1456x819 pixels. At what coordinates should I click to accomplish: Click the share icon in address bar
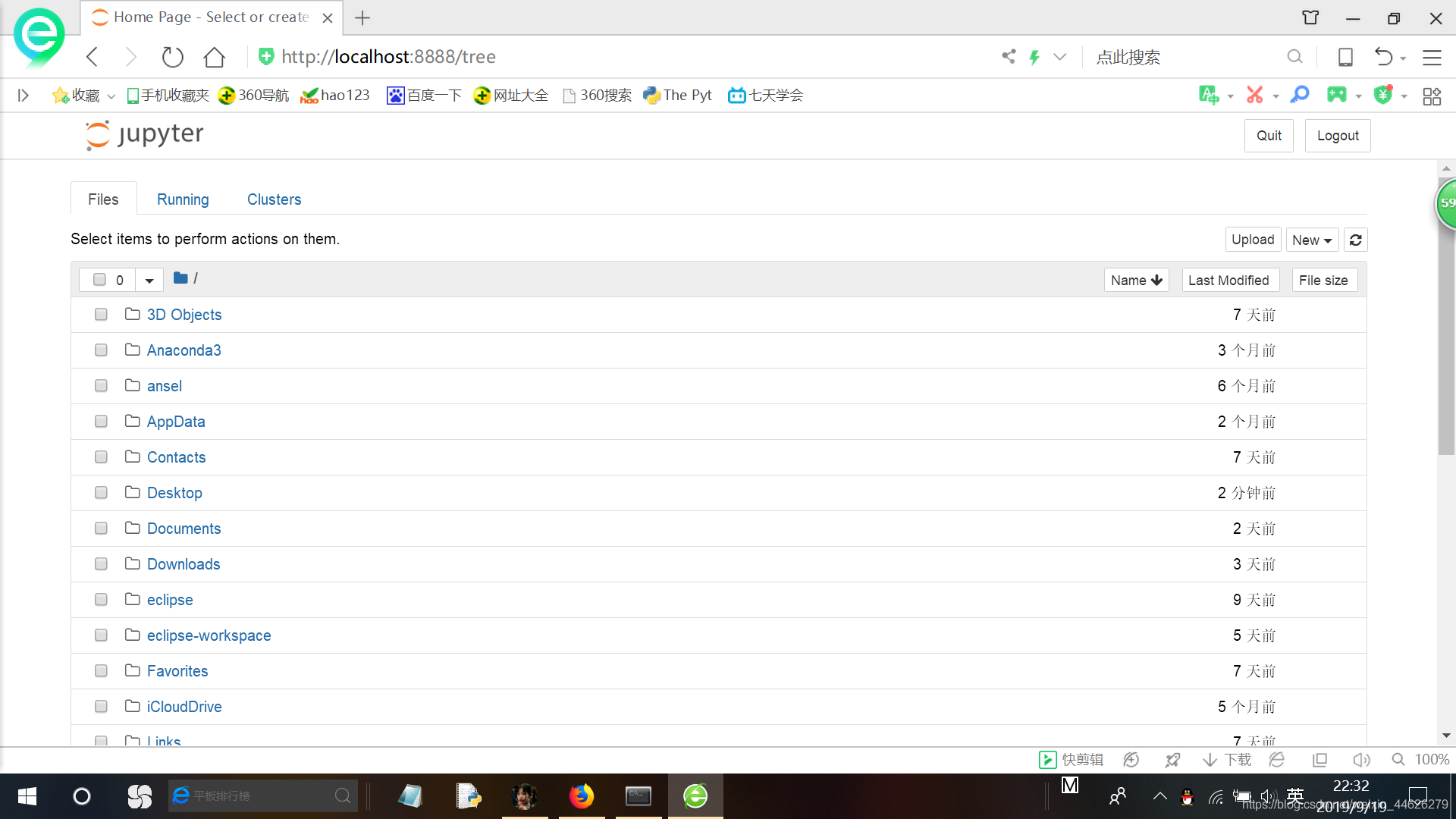coord(1009,57)
